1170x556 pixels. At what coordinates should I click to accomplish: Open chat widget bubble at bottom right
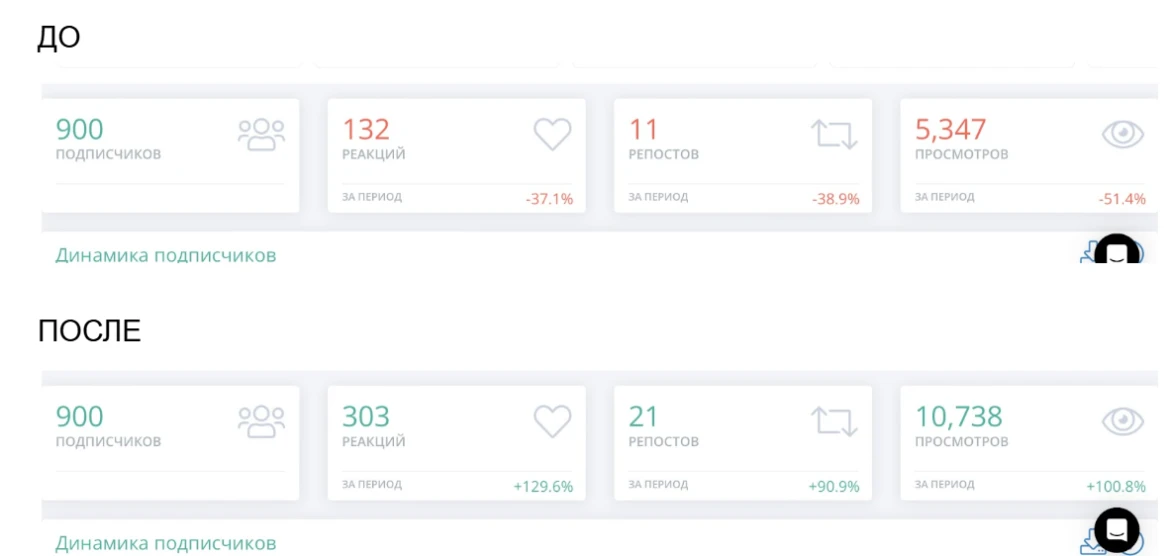click(x=1116, y=530)
